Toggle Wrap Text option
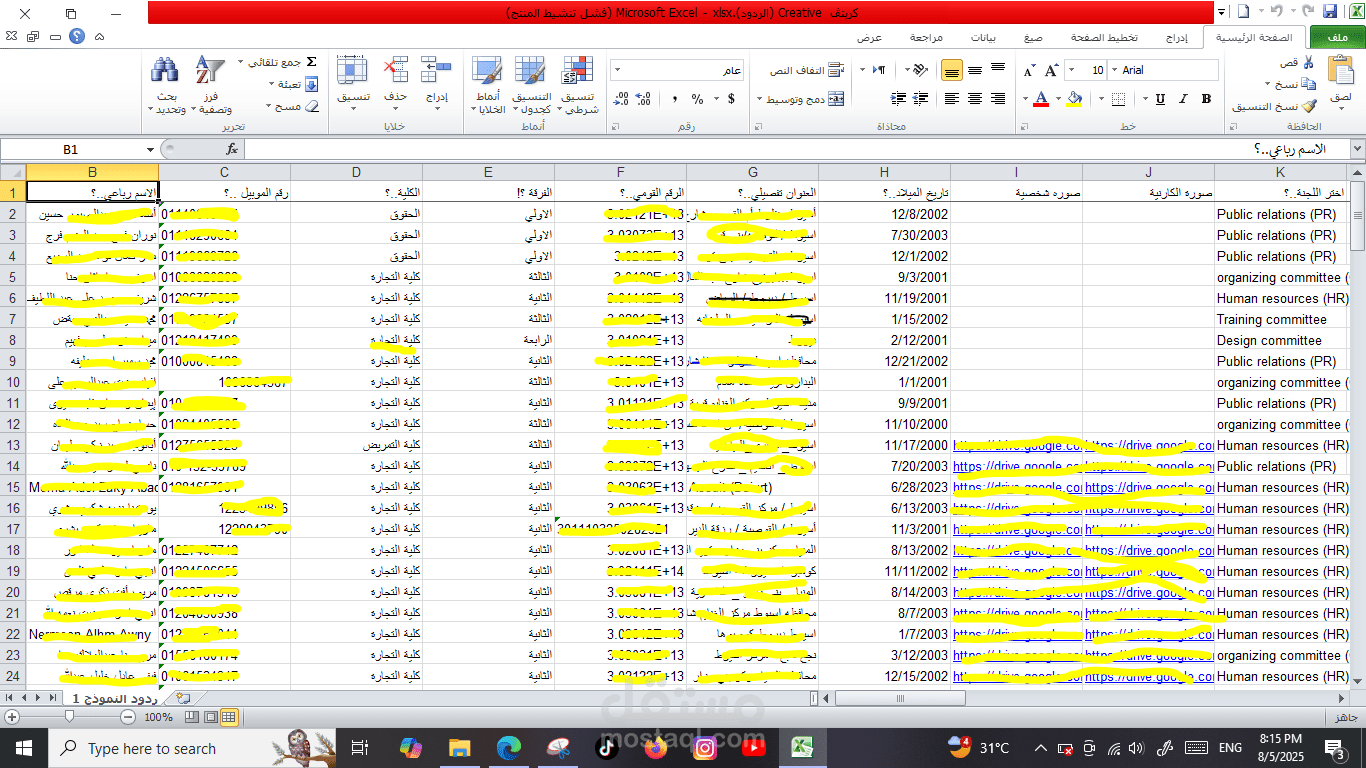This screenshot has width=1366, height=768. pyautogui.click(x=836, y=71)
